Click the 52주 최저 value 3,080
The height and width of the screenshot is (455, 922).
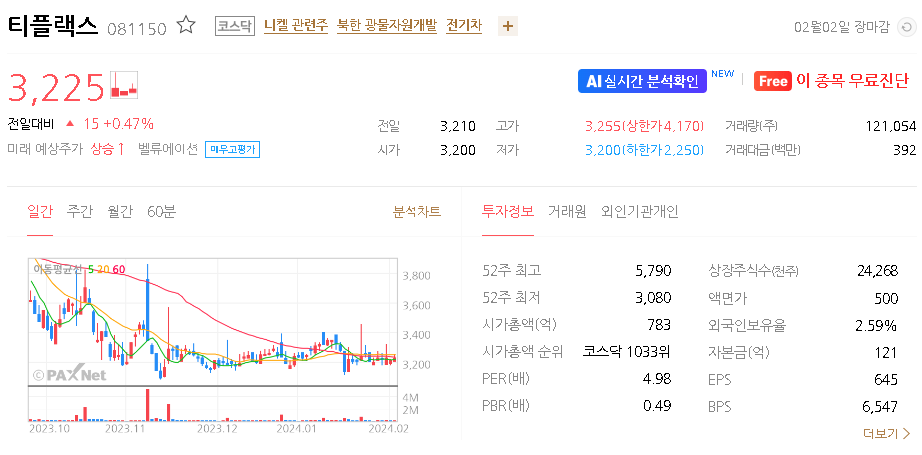(x=653, y=298)
